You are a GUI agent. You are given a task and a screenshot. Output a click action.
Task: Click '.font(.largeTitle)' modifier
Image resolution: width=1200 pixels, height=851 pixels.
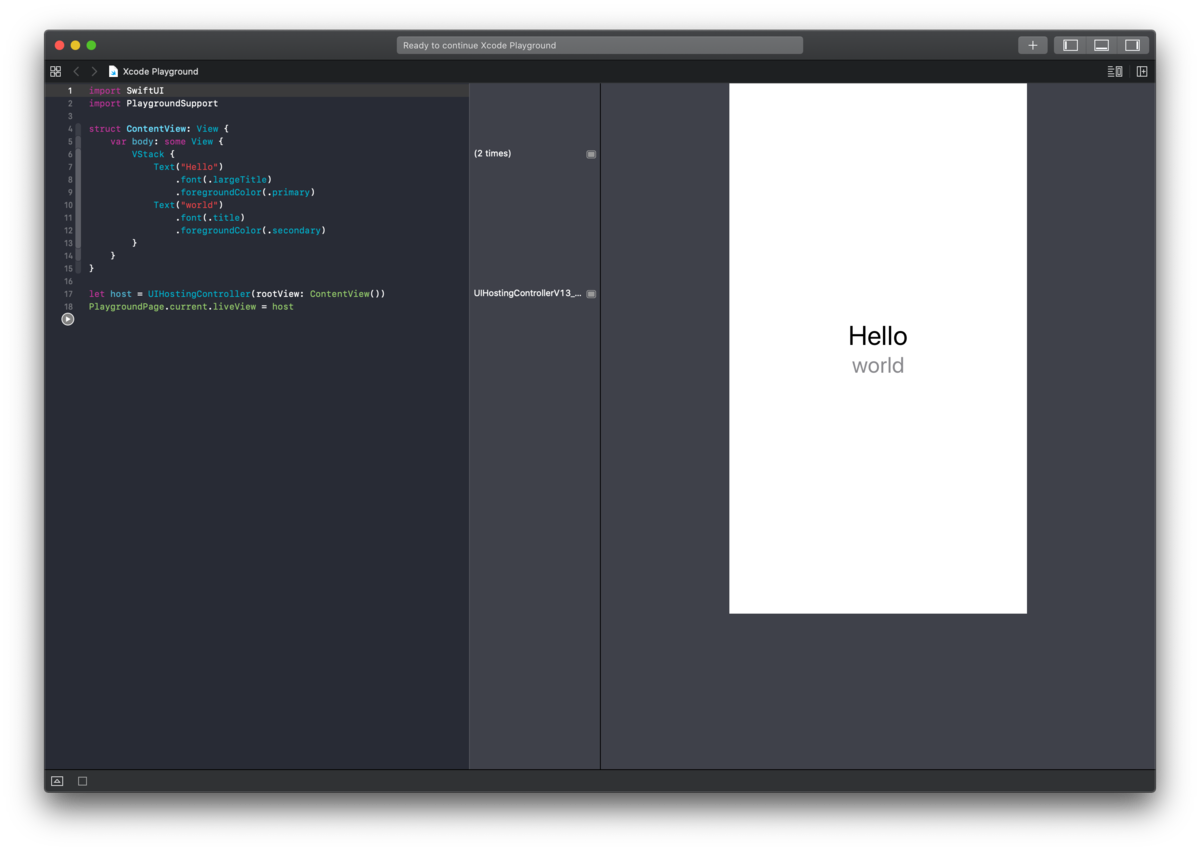click(223, 180)
